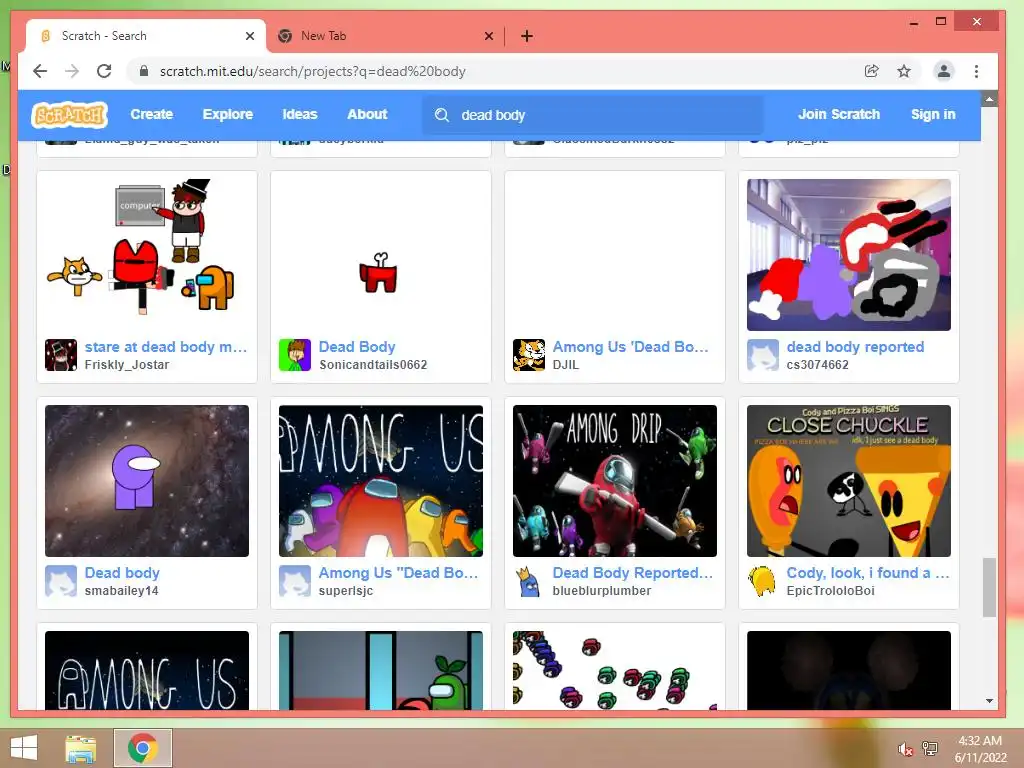
Task: Share this page icon
Action: (871, 71)
